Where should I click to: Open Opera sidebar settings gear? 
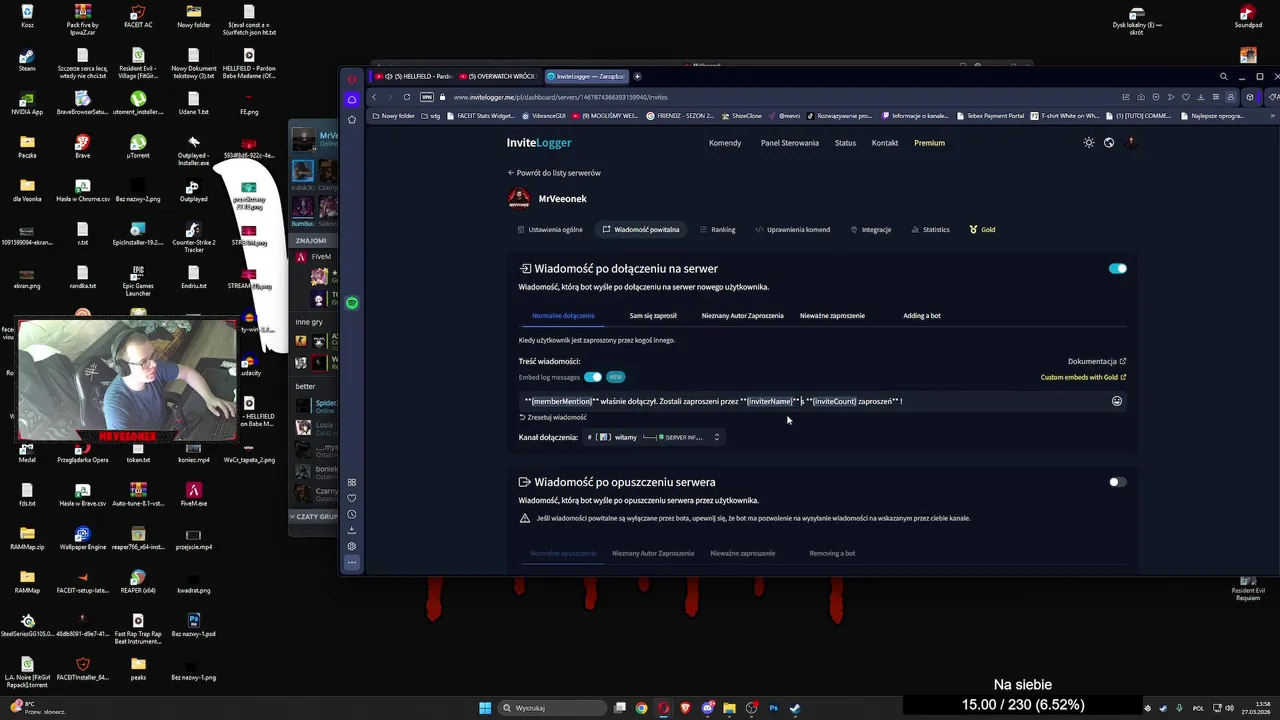352,546
